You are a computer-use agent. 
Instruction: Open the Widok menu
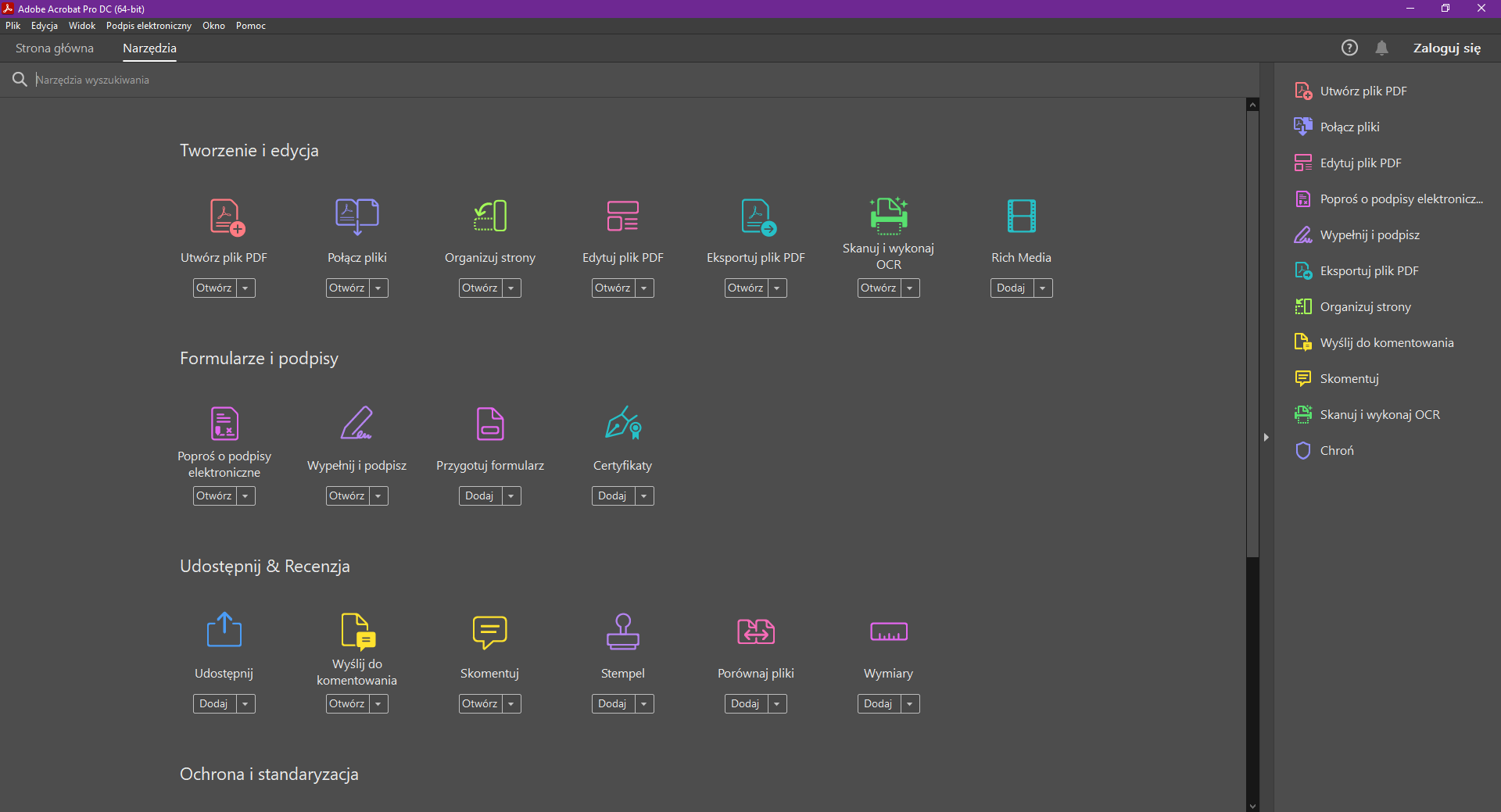point(82,26)
